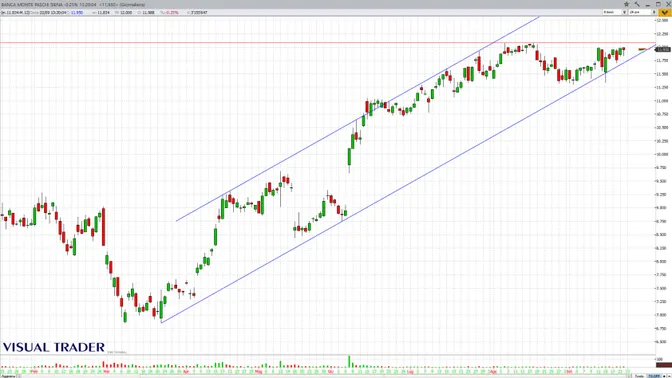
Task: Click the tallest green volume bar
Action: coord(349,361)
